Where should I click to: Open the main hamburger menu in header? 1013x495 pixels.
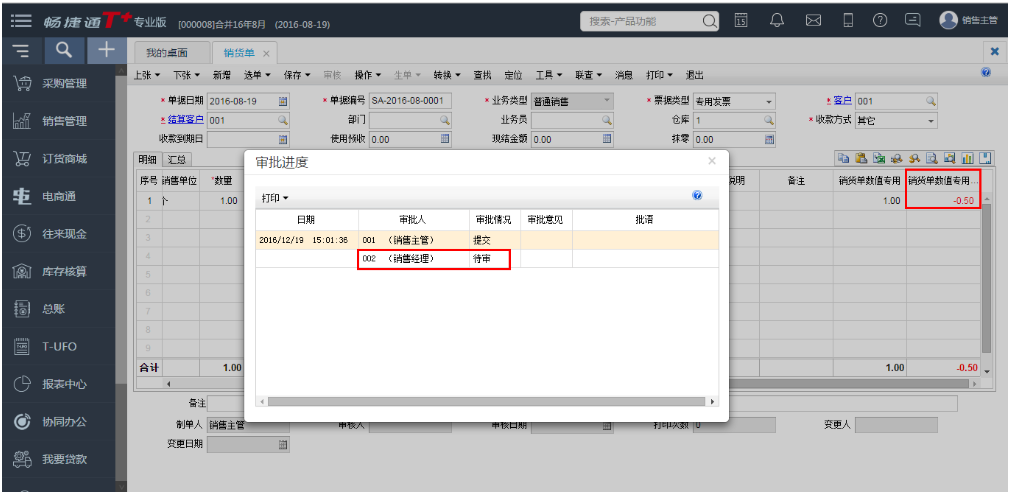point(21,21)
